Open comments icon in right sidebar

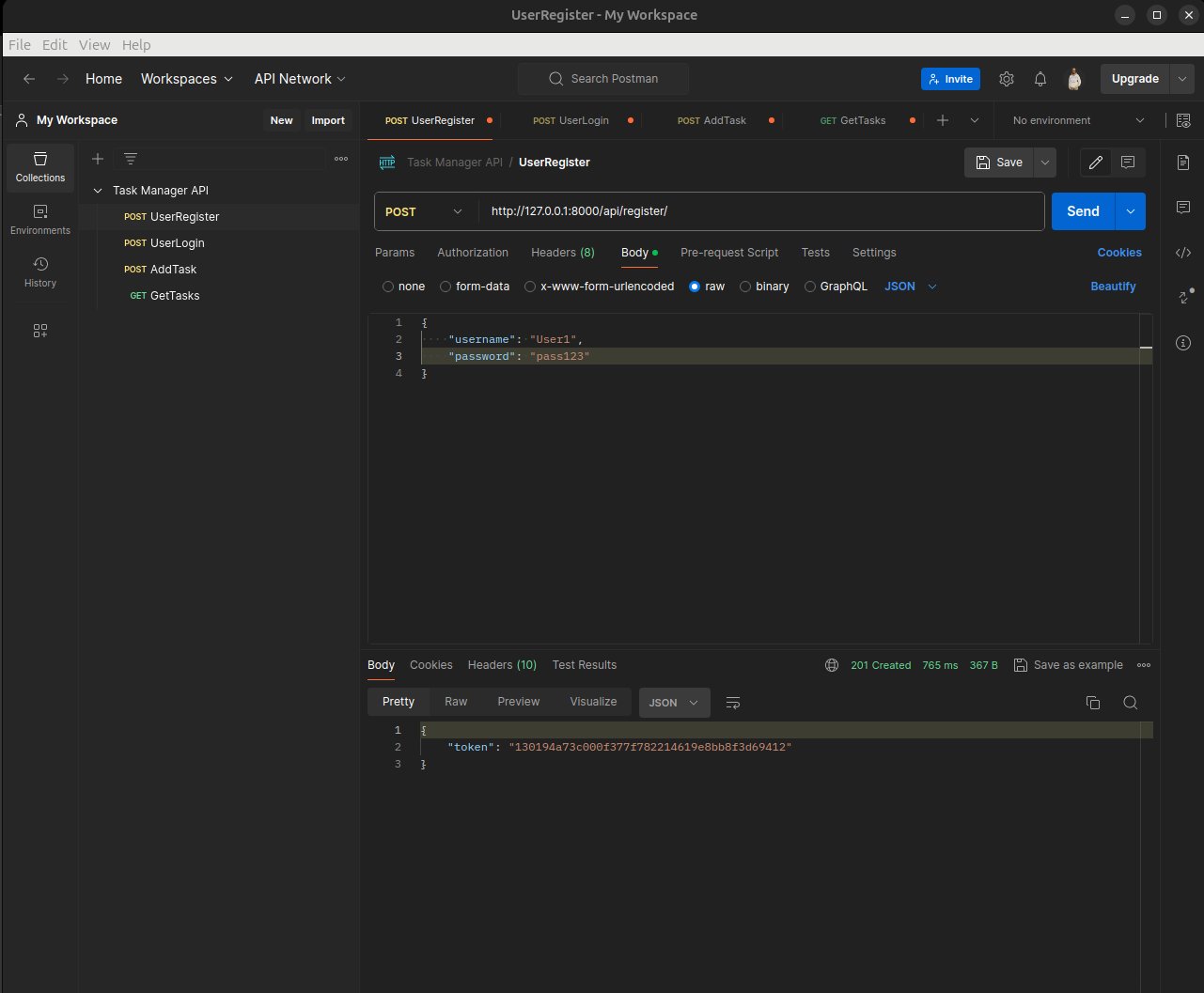pos(1183,207)
